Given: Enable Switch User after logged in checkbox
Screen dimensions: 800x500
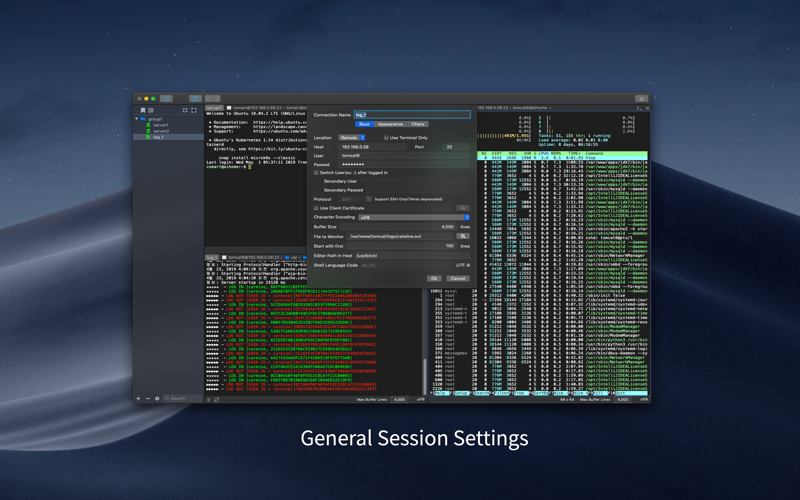Looking at the screenshot, I should 316,172.
